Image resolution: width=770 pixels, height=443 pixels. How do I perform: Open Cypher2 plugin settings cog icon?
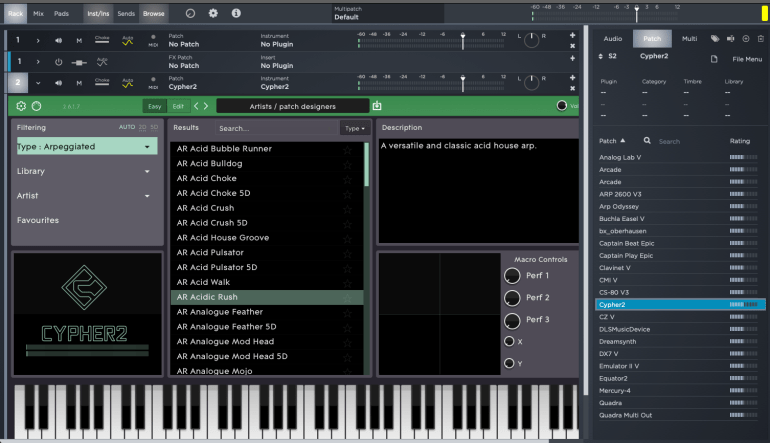click(x=21, y=106)
